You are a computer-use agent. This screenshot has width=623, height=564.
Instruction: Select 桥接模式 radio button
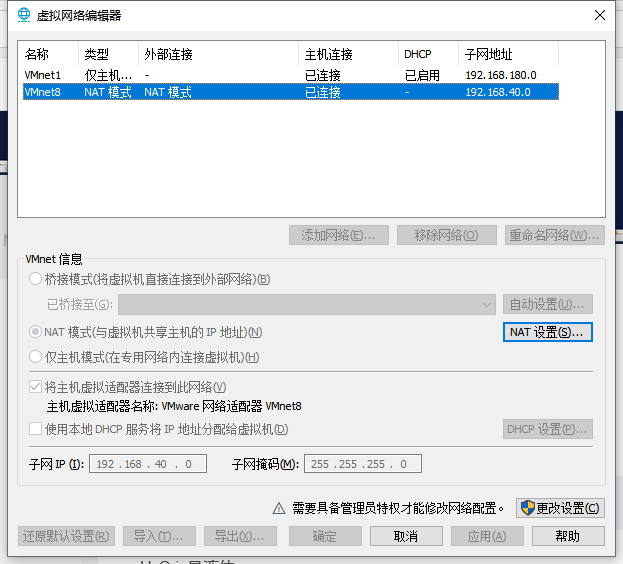tap(35, 279)
